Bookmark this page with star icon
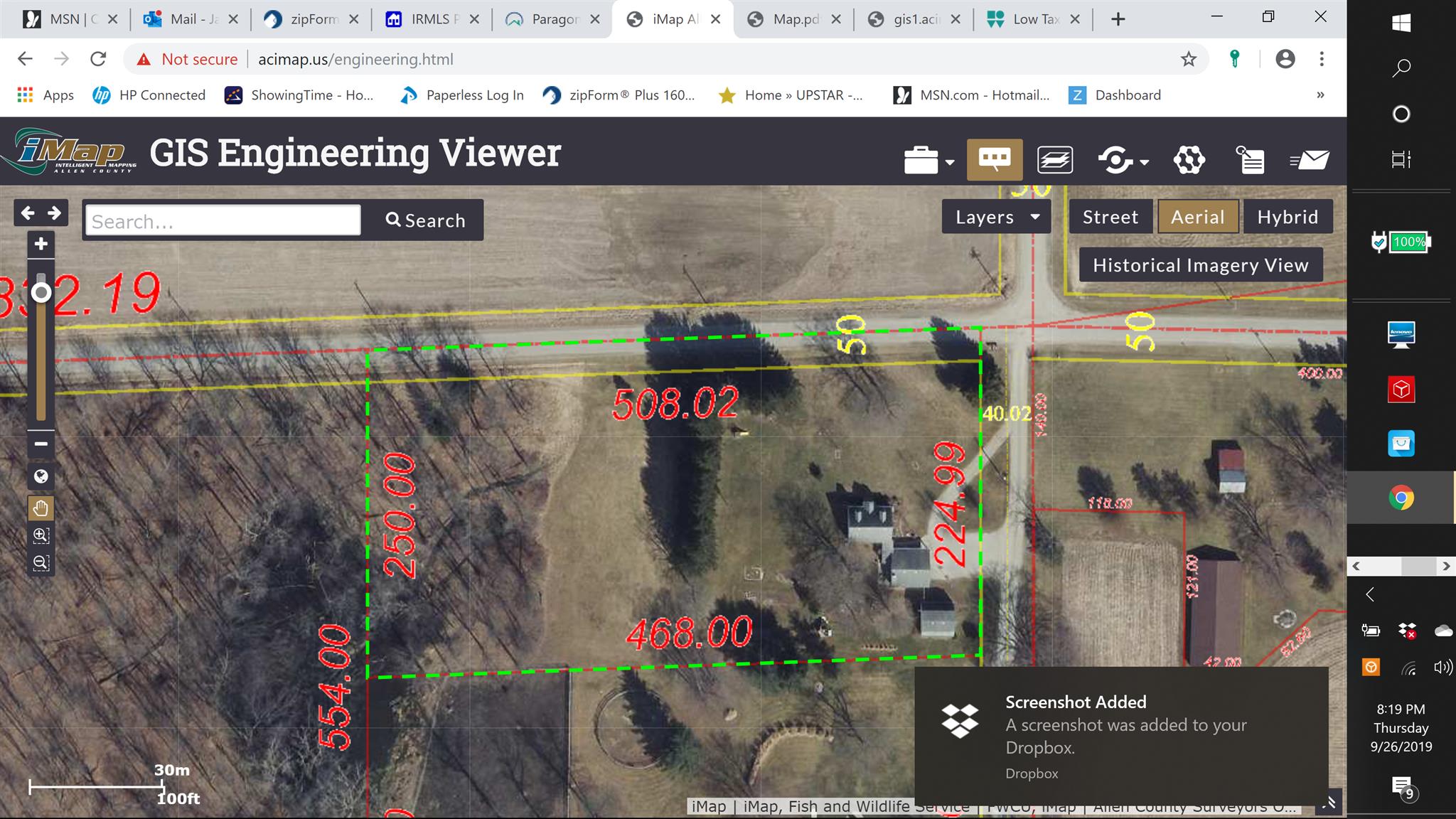The width and height of the screenshot is (1456, 819). 1189,59
